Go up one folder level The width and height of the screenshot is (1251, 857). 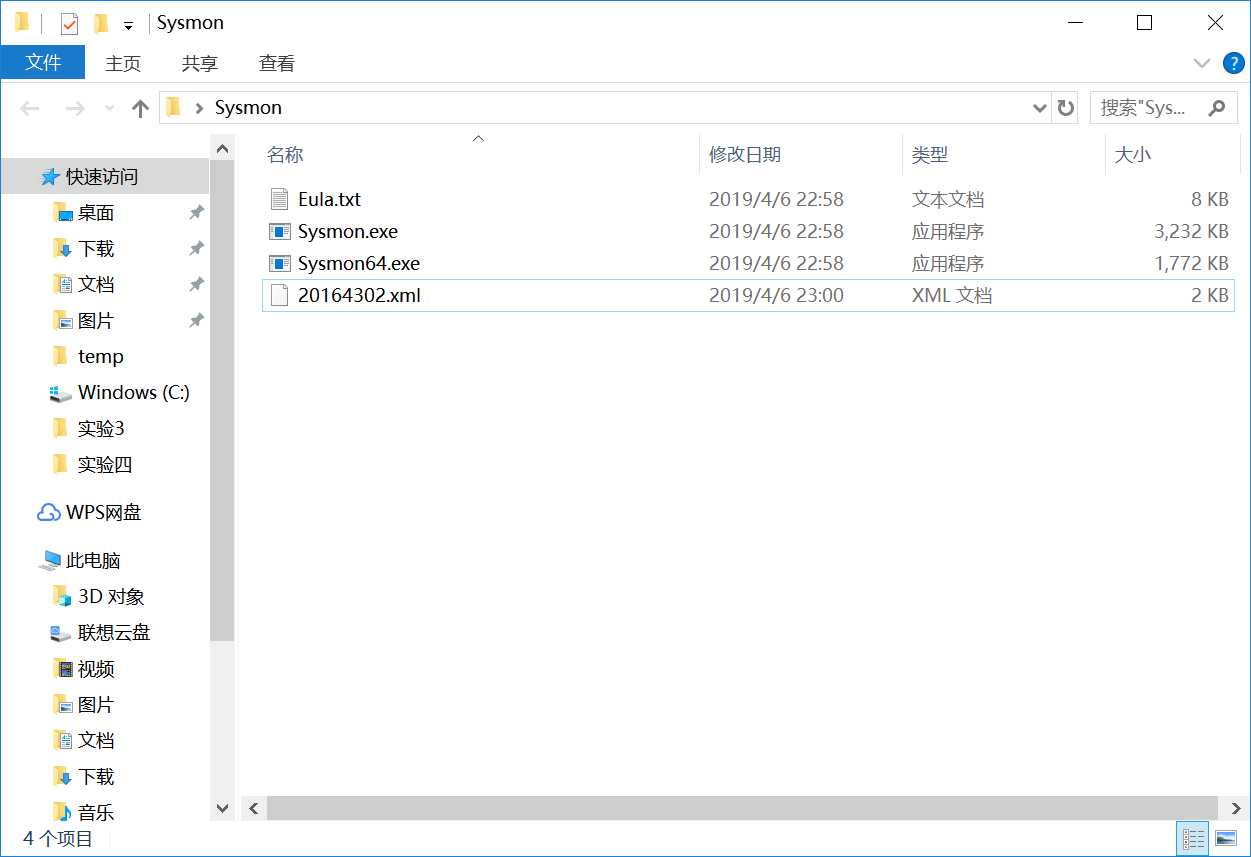click(x=140, y=108)
